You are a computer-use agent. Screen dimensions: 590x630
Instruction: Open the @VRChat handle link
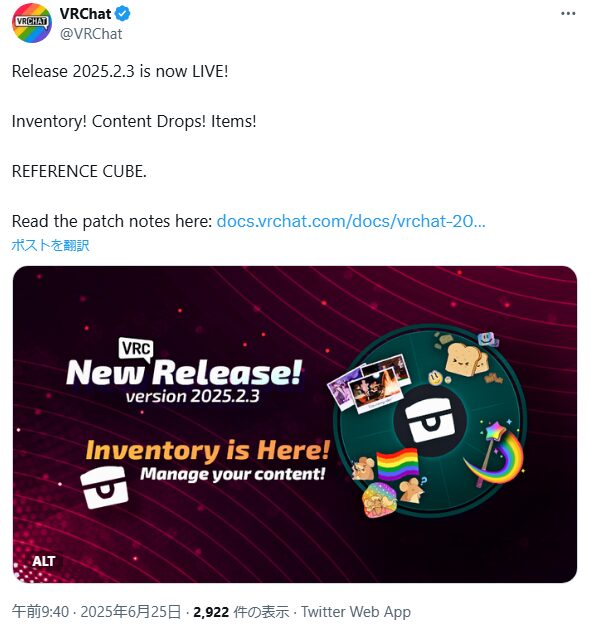[x=91, y=34]
